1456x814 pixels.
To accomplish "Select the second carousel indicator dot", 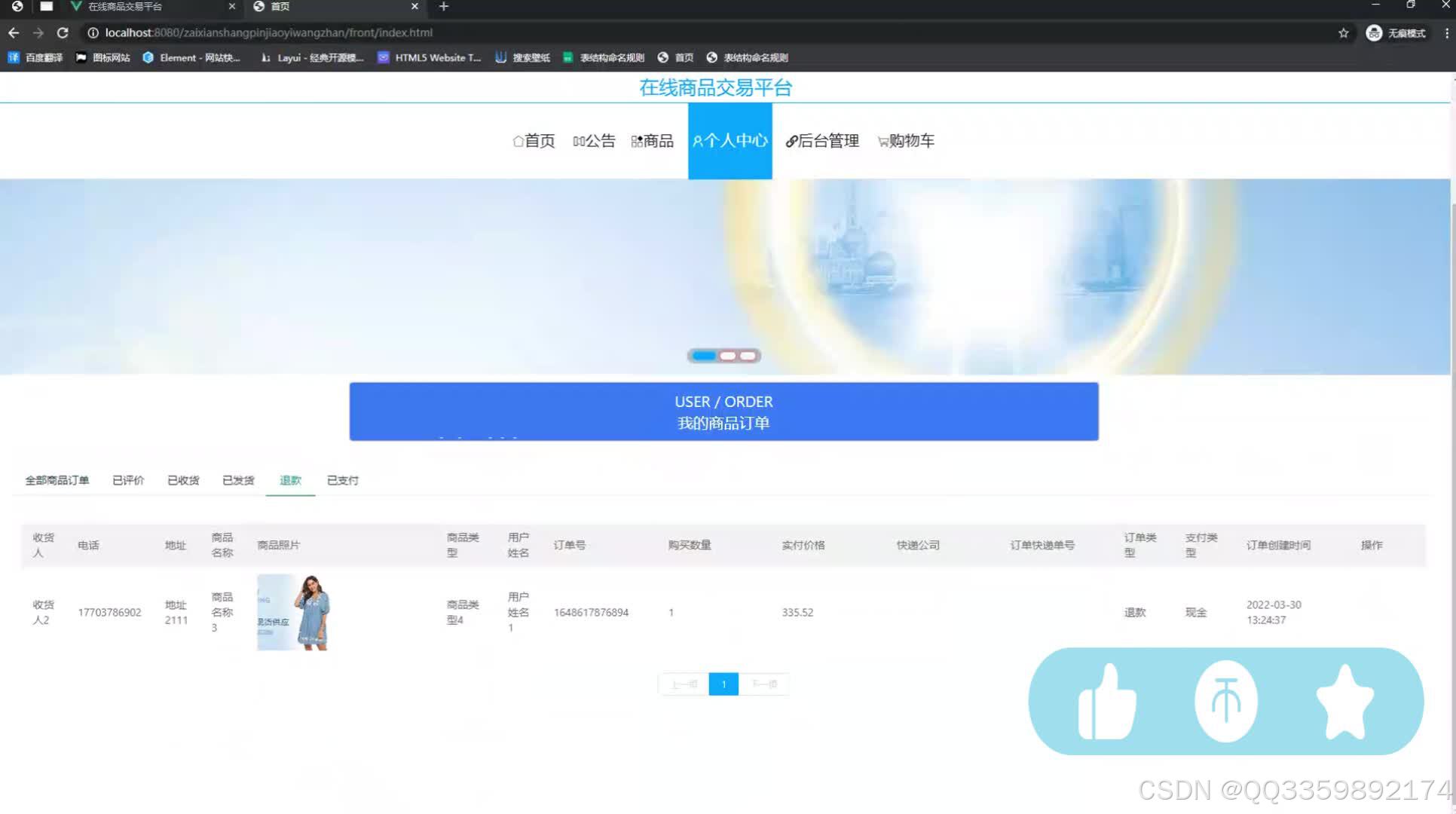I will (728, 355).
